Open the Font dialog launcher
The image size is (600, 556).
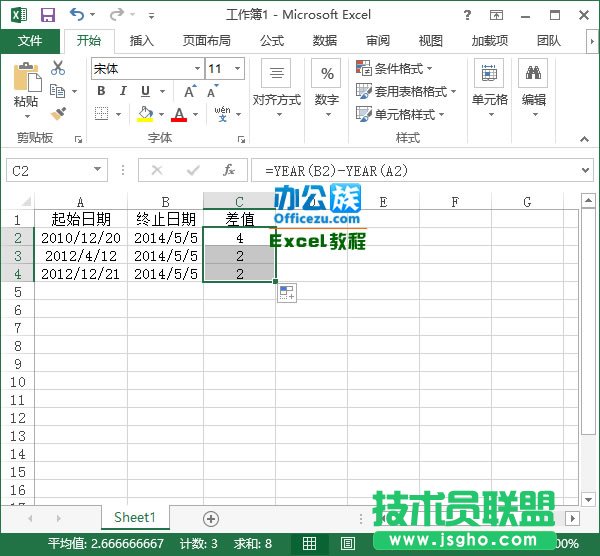pos(241,140)
